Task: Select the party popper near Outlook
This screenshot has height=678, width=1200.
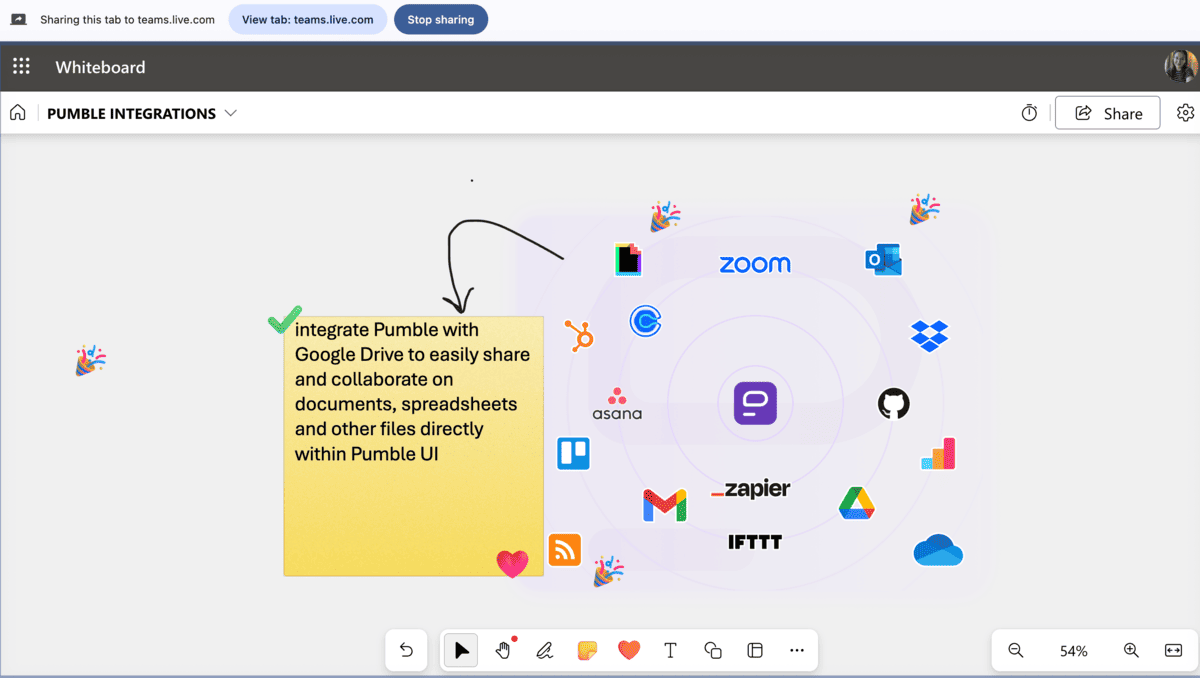Action: click(924, 209)
